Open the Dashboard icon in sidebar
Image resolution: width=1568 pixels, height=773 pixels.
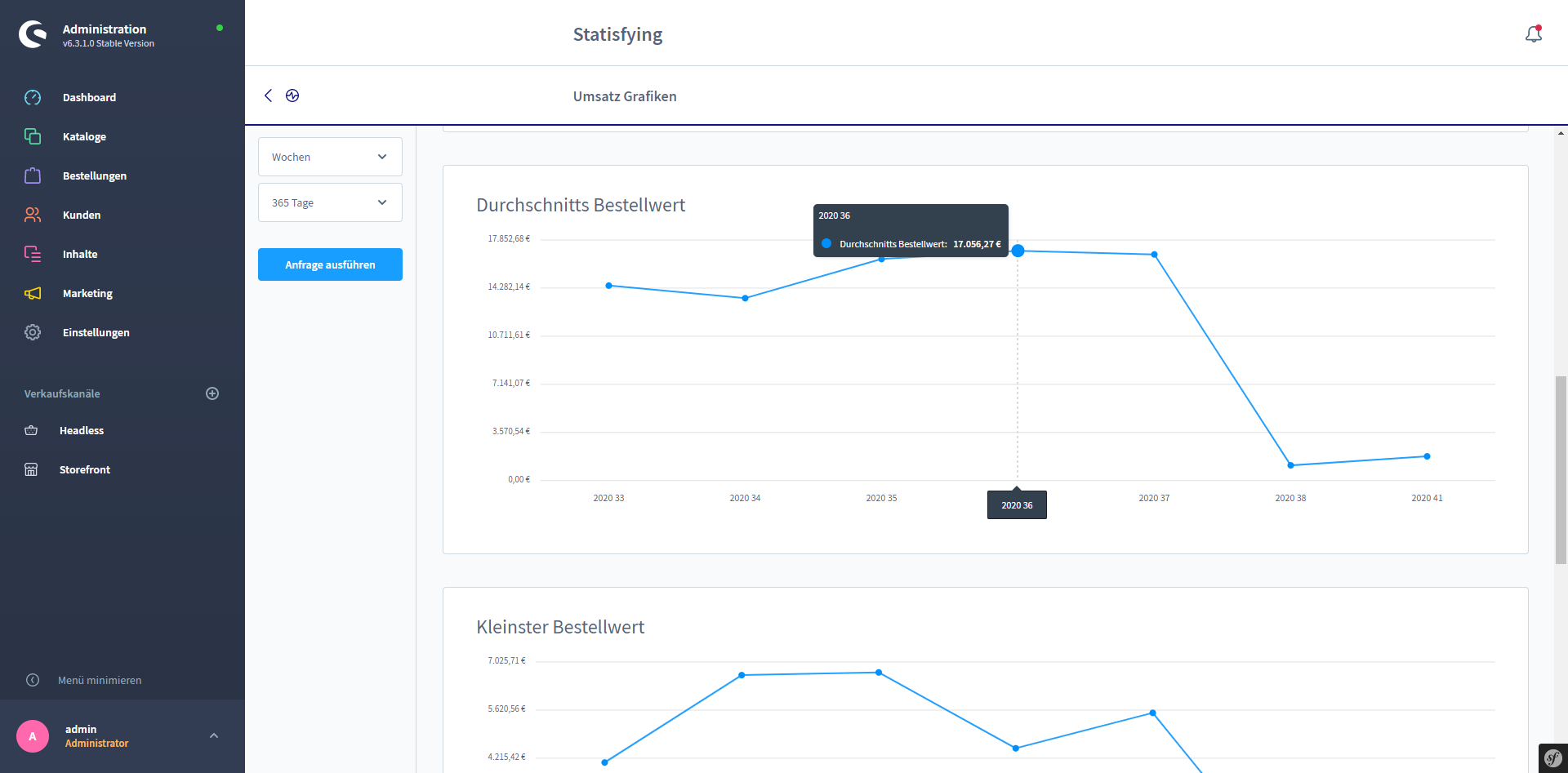(x=33, y=97)
